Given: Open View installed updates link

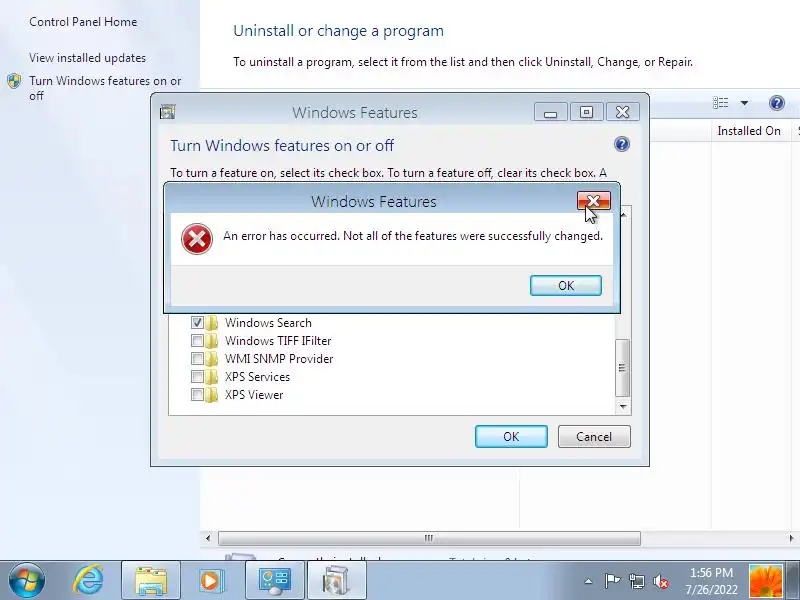Looking at the screenshot, I should pyautogui.click(x=87, y=58).
